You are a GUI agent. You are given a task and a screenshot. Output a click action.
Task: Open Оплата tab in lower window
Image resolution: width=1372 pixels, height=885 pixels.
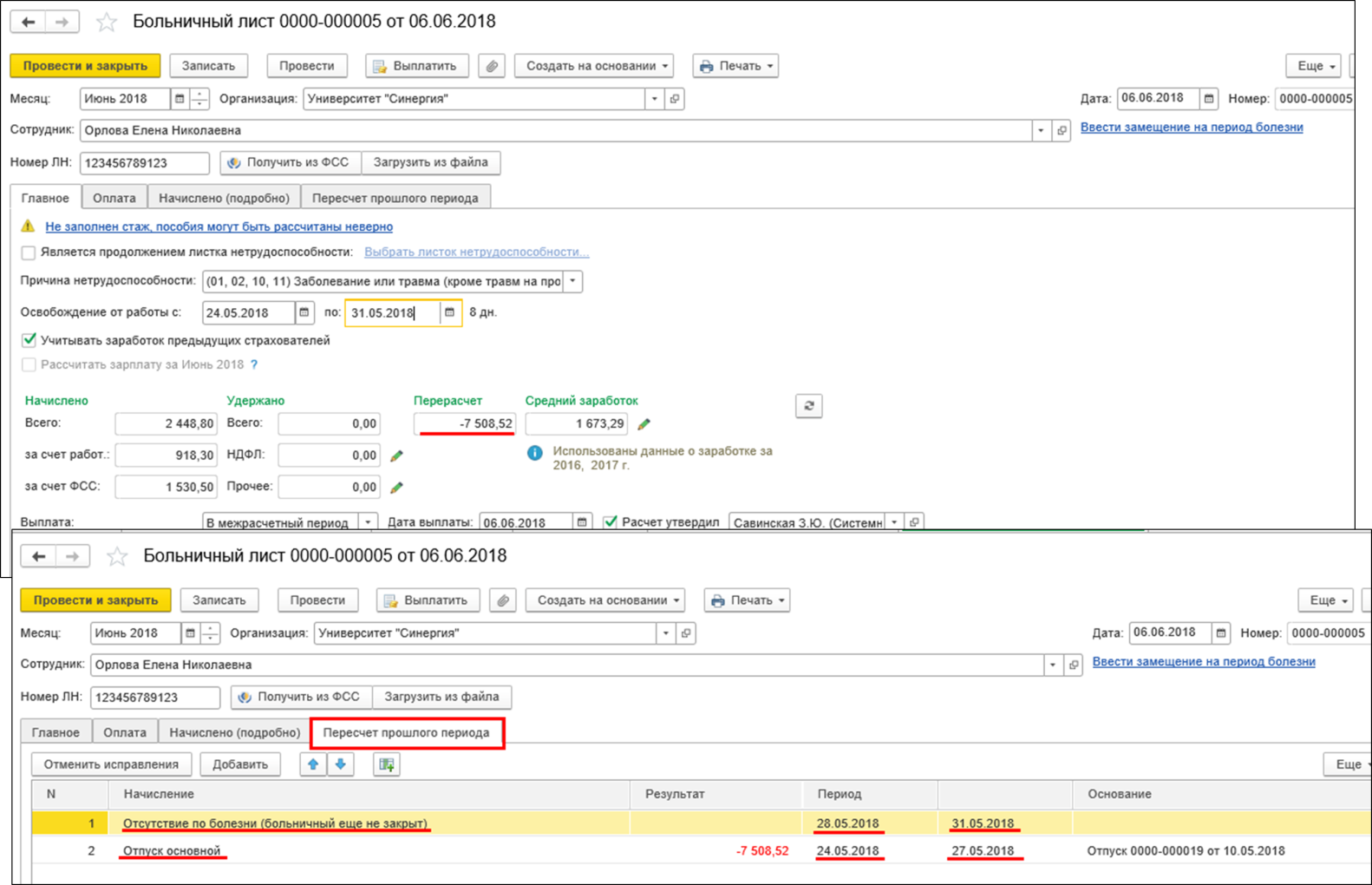(x=125, y=732)
